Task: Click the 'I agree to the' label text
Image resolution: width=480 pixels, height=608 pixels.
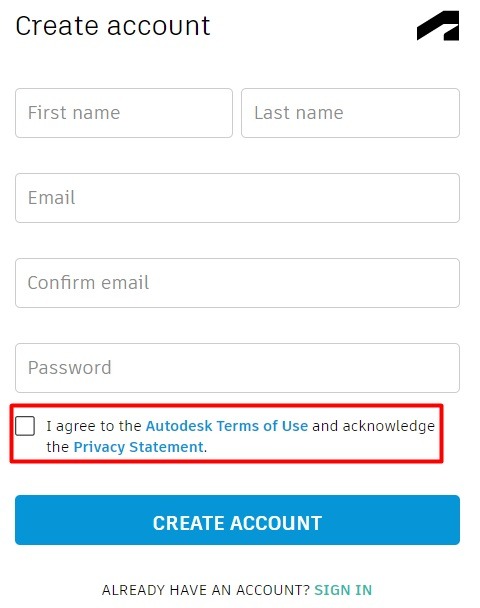Action: click(93, 426)
